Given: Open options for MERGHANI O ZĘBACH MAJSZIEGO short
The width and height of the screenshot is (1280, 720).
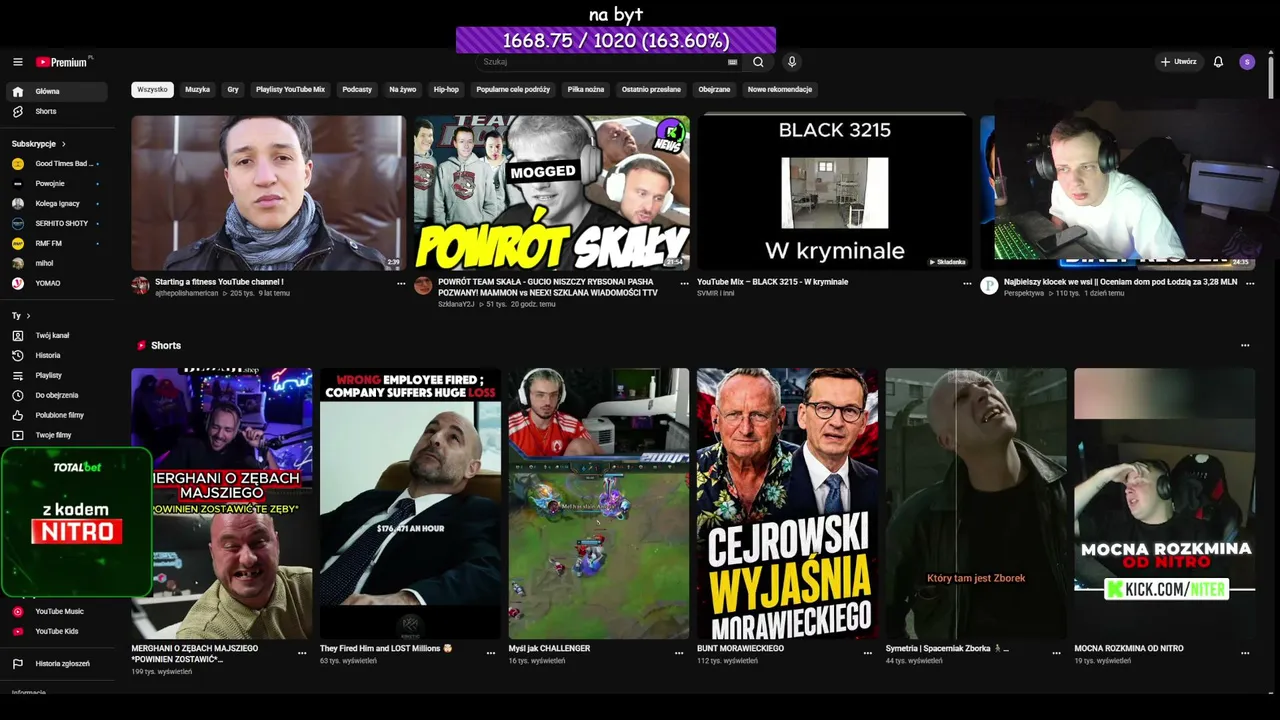Looking at the screenshot, I should click(302, 653).
